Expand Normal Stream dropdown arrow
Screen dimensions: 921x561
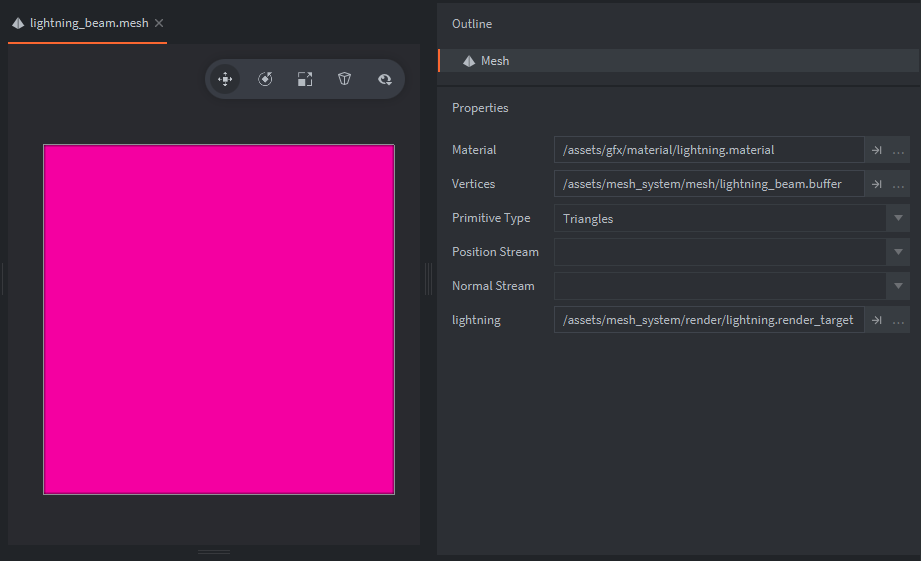[898, 286]
